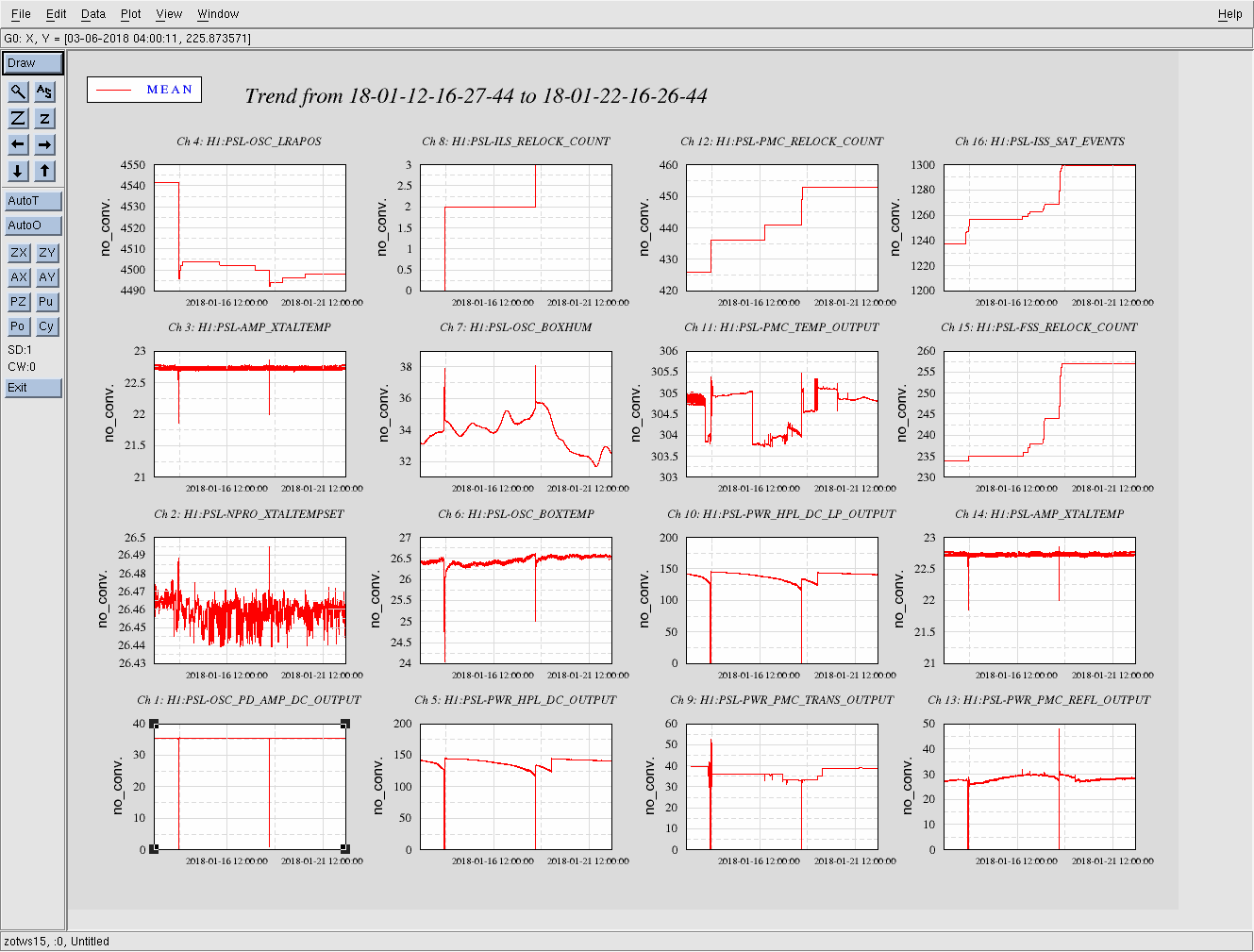This screenshot has width=1254, height=952.
Task: Click the Ch 10 PSL-PWR_HPL_DC_LP_OUTPUT graph
Action: [782, 600]
